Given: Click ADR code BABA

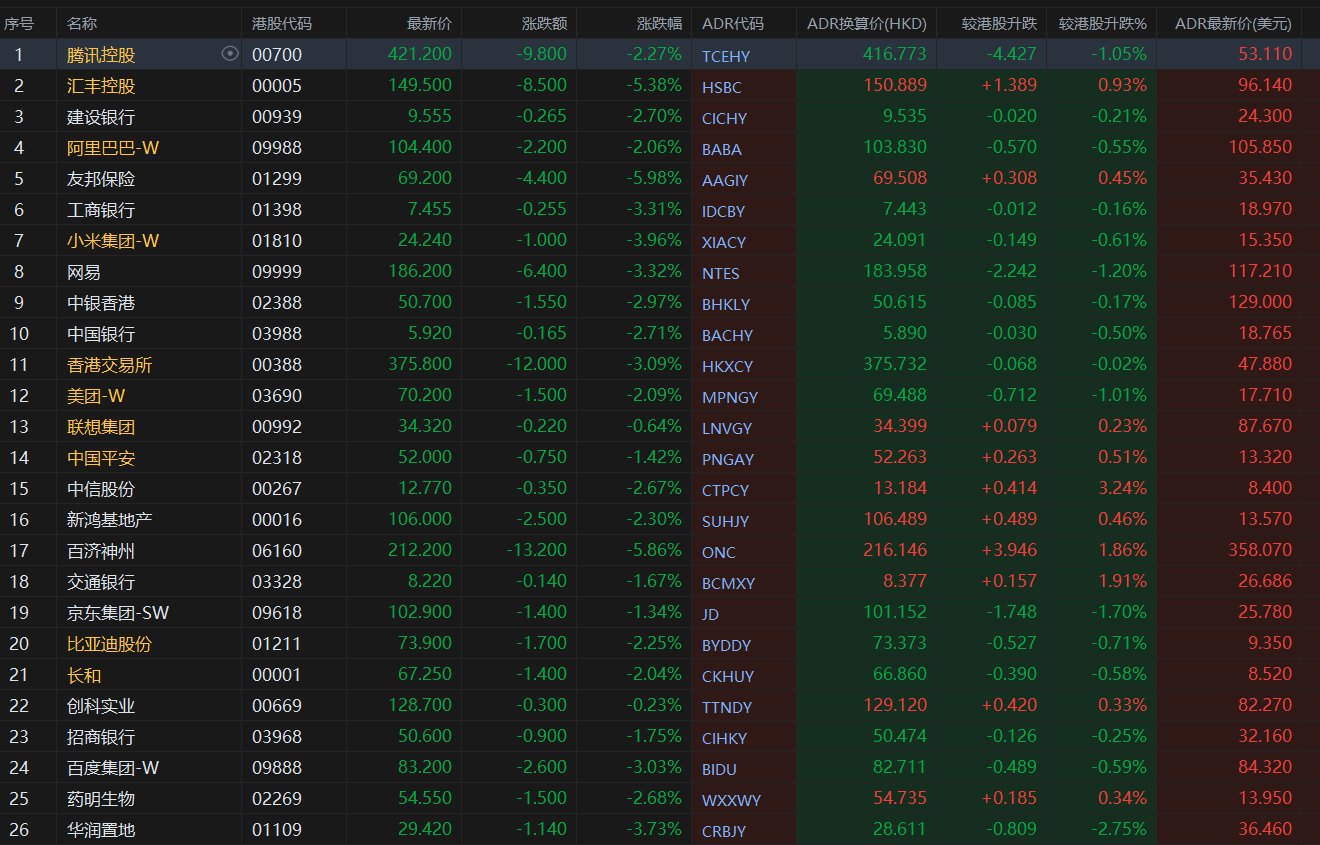Looking at the screenshot, I should pos(722,149).
